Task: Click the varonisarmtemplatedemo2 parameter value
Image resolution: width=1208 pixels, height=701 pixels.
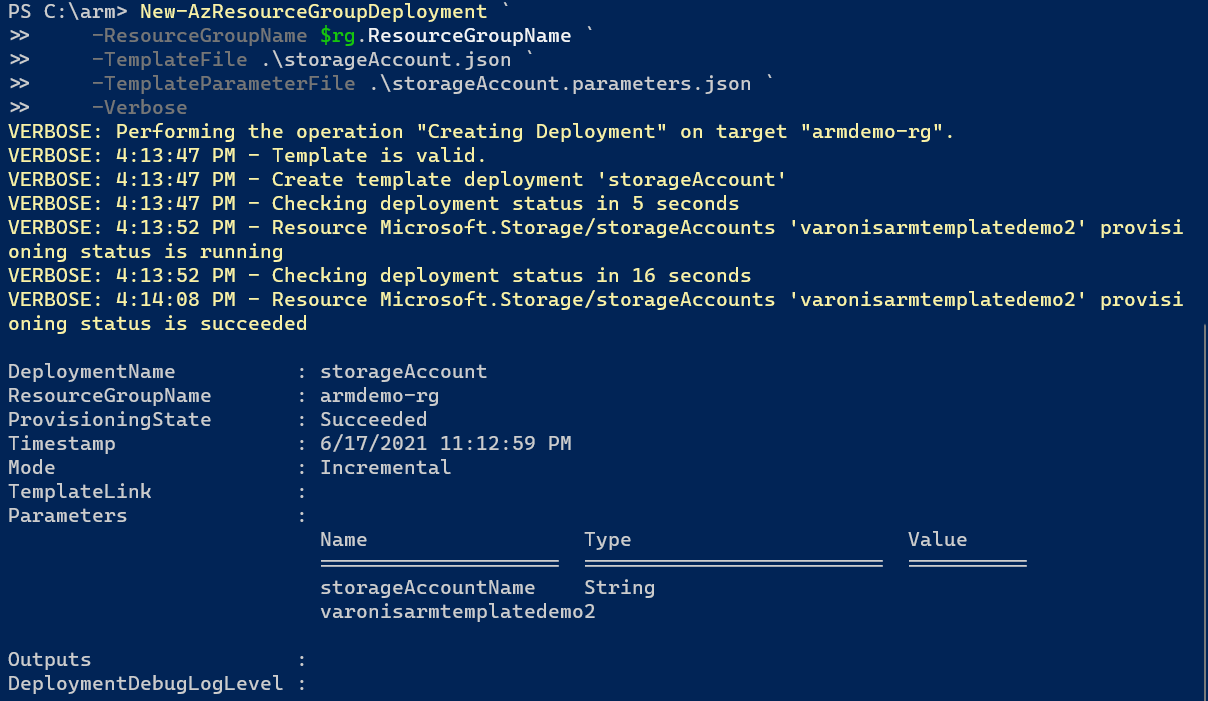Action: pyautogui.click(x=458, y=612)
